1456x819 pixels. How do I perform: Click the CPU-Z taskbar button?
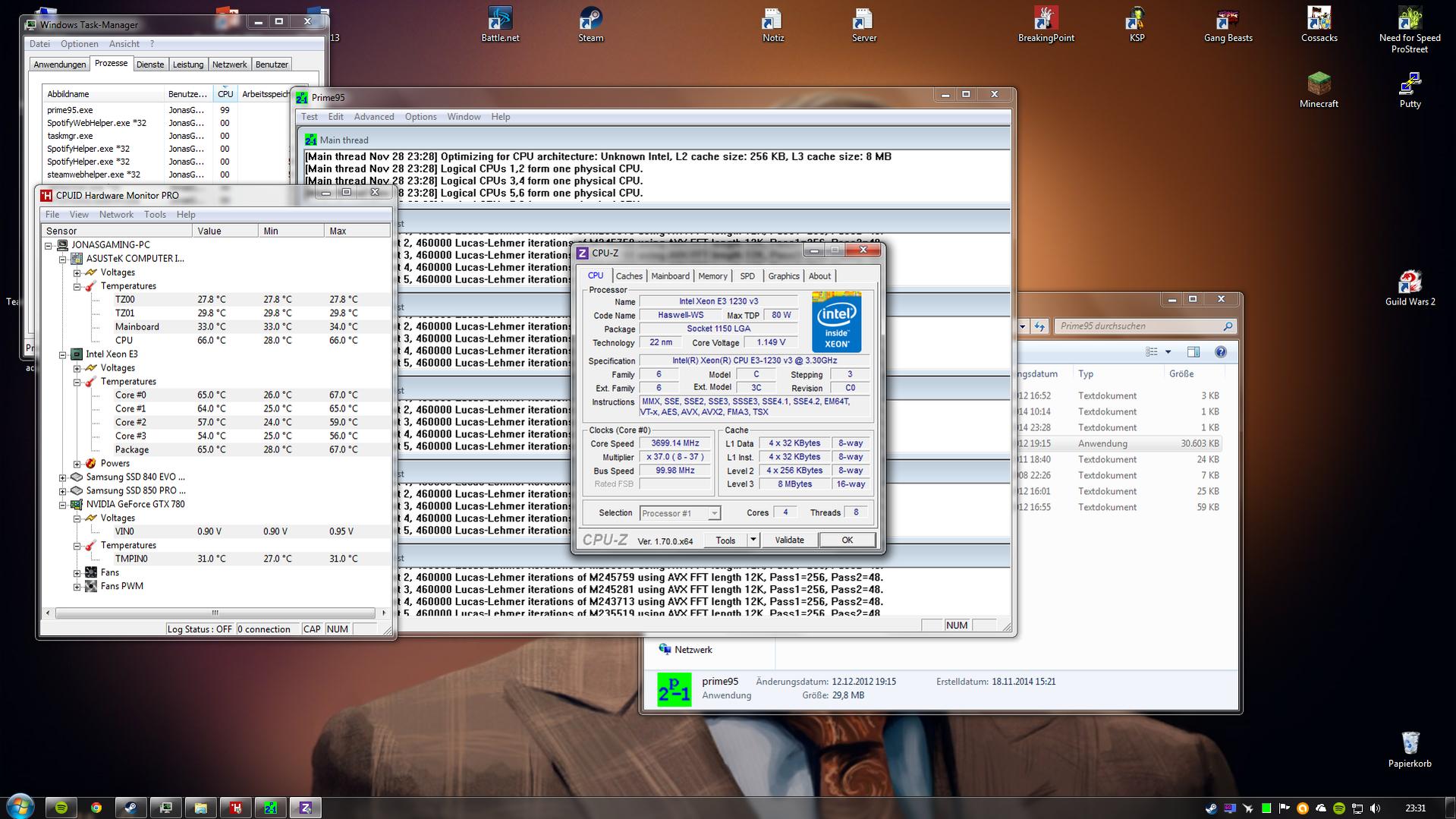306,808
